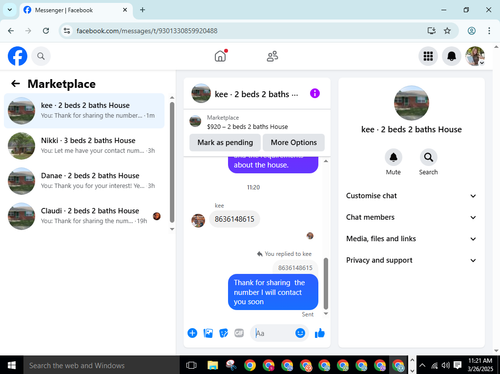Click the replied quote 8636148615
The height and width of the screenshot is (374, 500).
(295, 268)
